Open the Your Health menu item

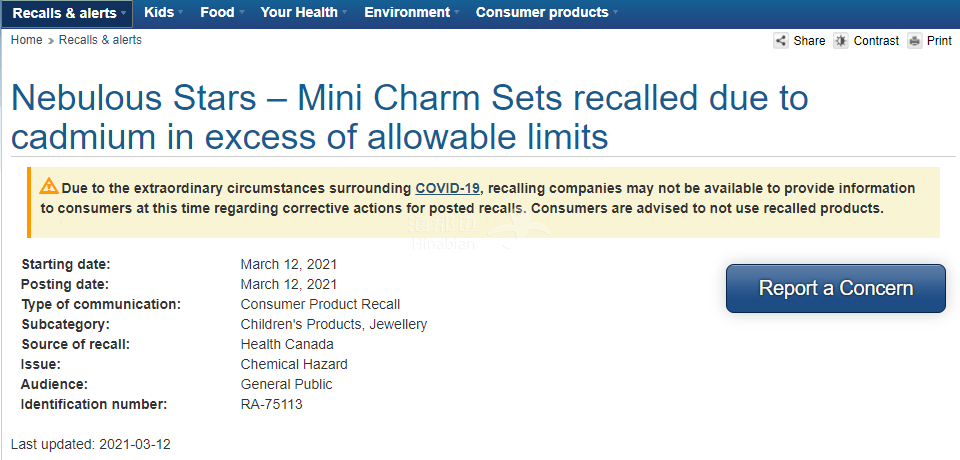299,12
